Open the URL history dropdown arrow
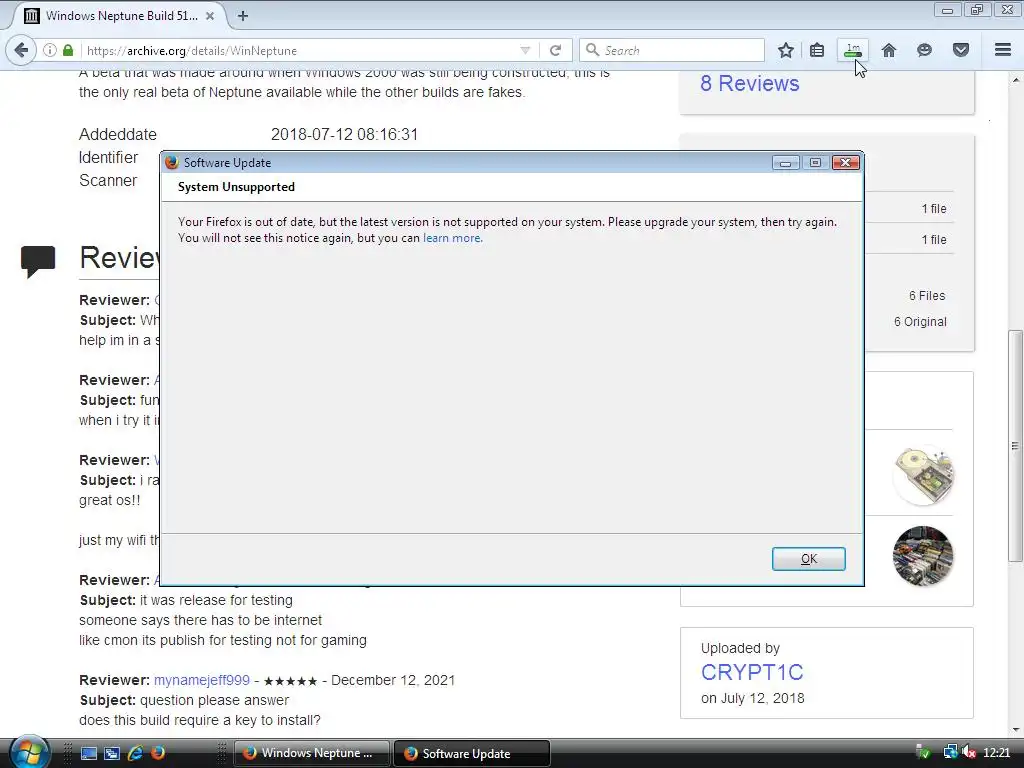 [x=525, y=50]
